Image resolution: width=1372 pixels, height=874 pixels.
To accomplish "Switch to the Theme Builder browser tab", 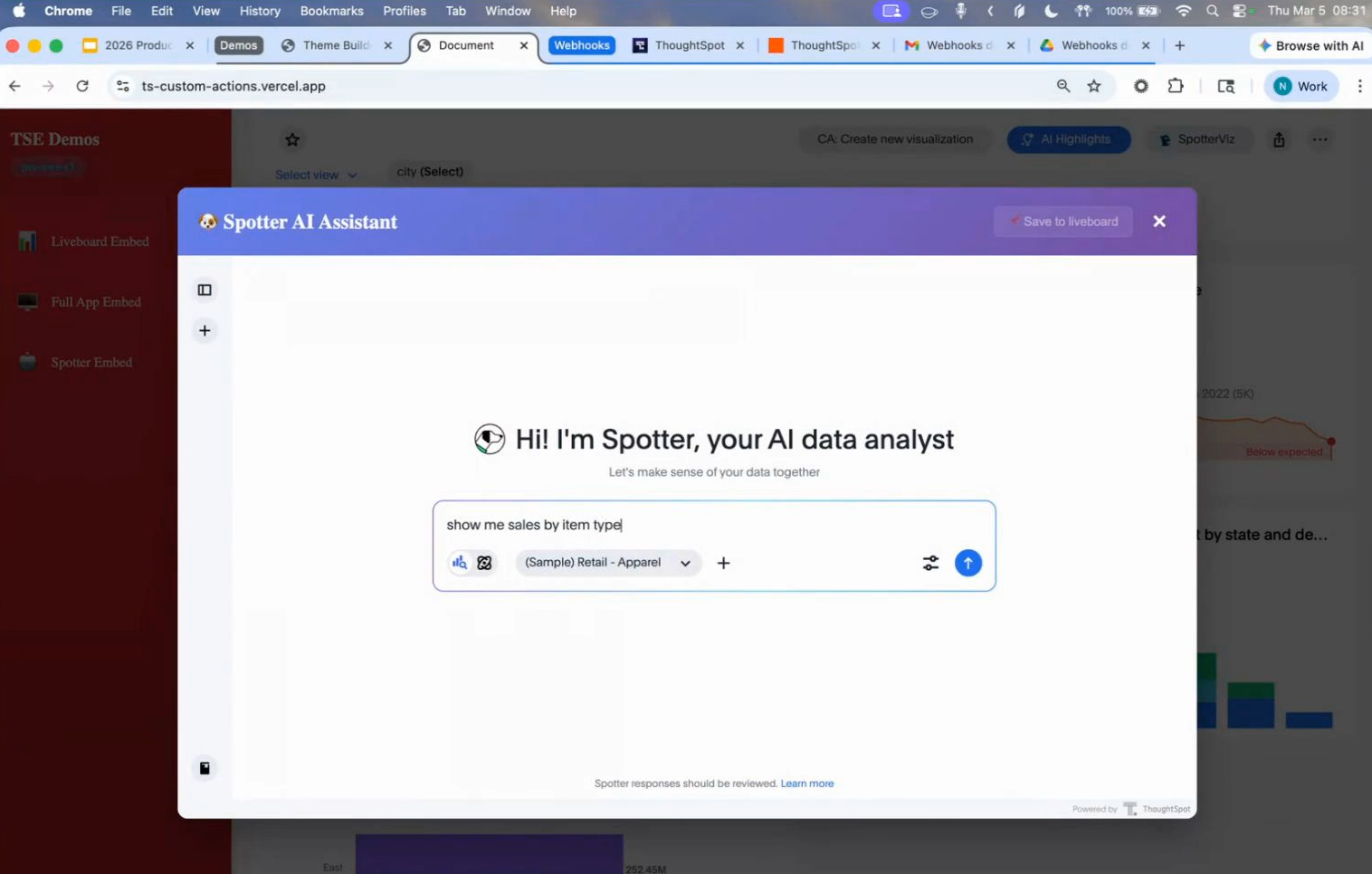I will (336, 45).
